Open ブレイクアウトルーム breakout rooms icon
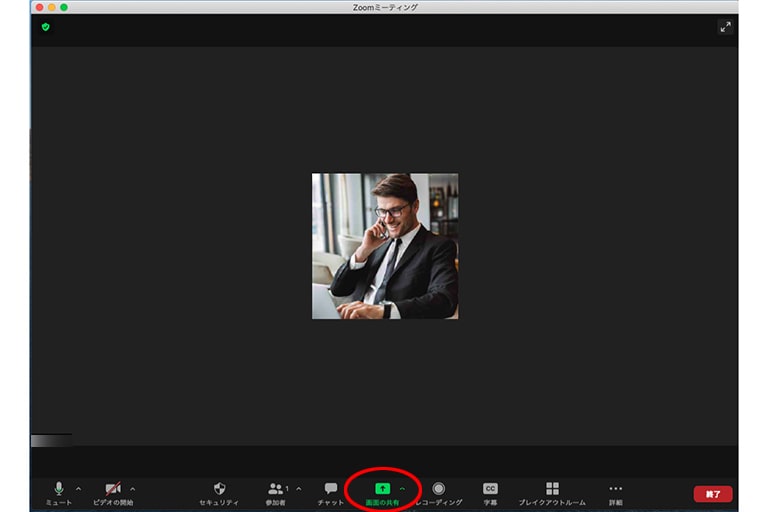The width and height of the screenshot is (768, 512). click(552, 489)
